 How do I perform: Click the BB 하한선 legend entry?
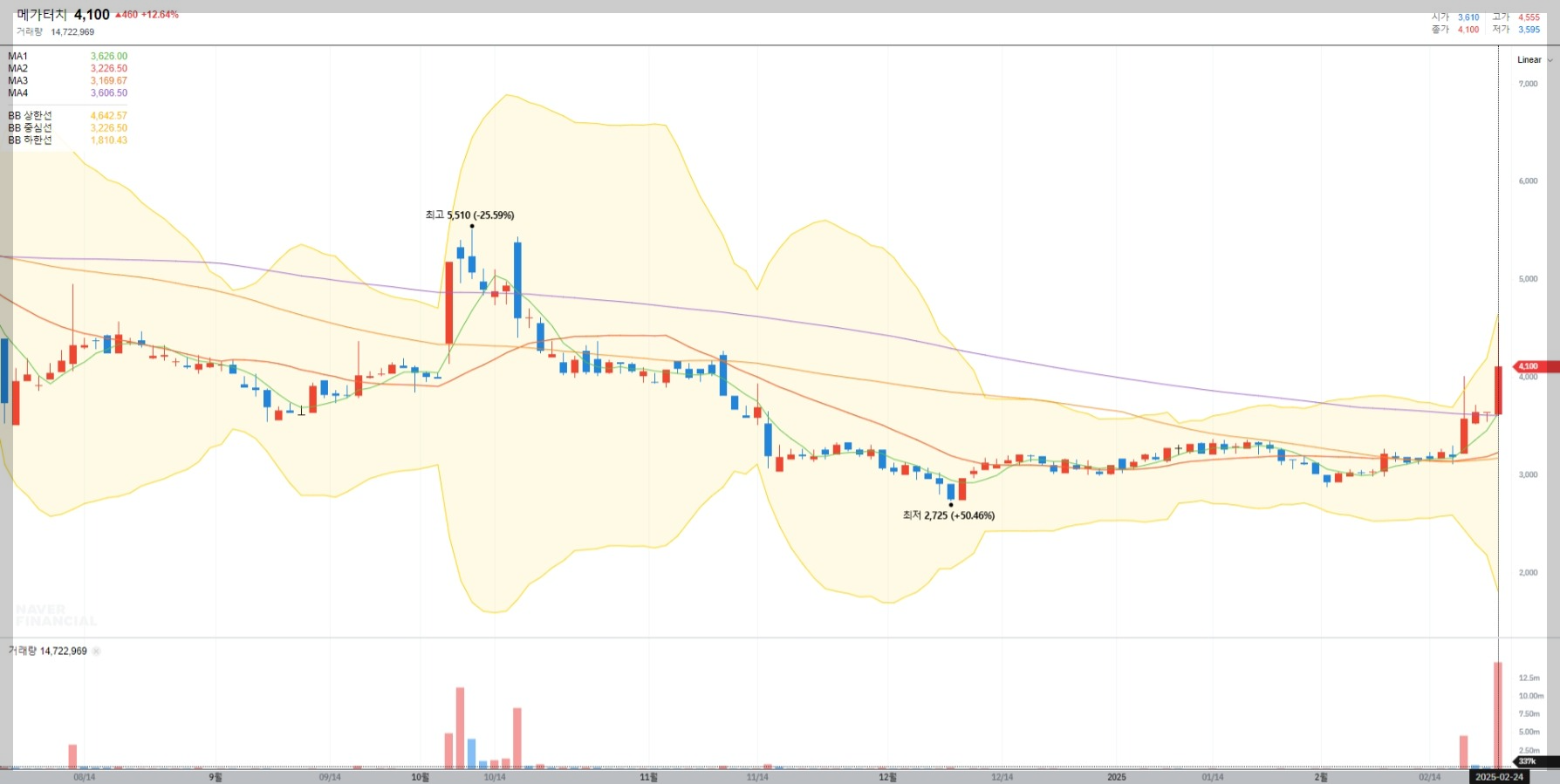[68, 140]
